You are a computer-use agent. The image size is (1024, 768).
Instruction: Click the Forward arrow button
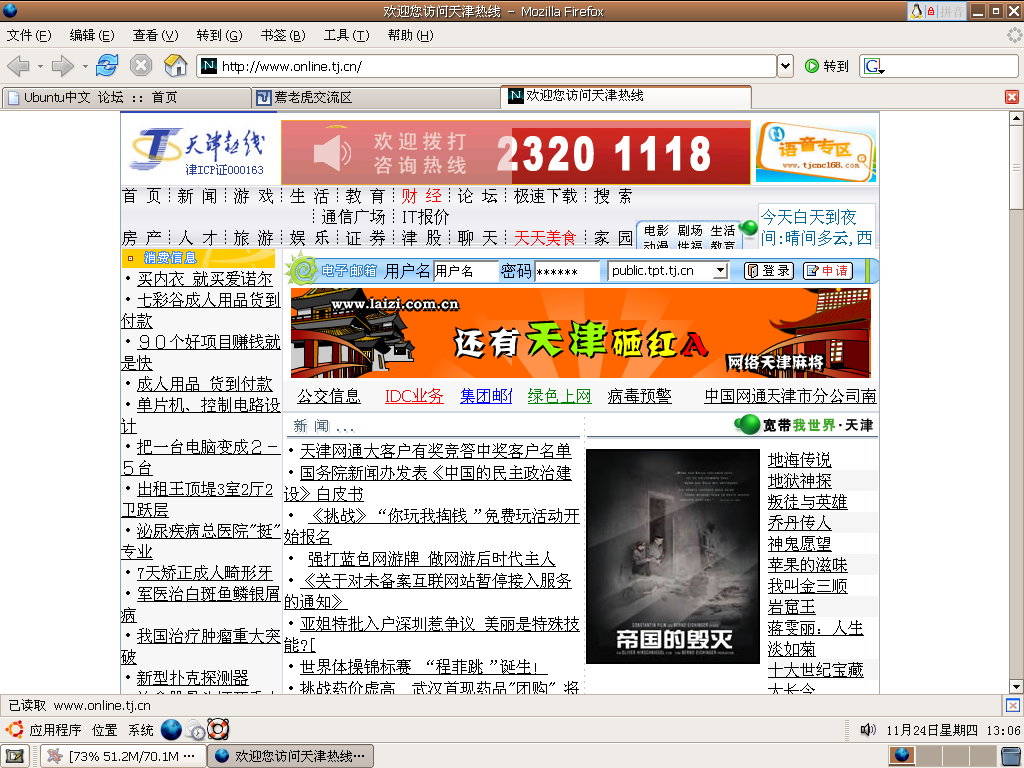[62, 65]
